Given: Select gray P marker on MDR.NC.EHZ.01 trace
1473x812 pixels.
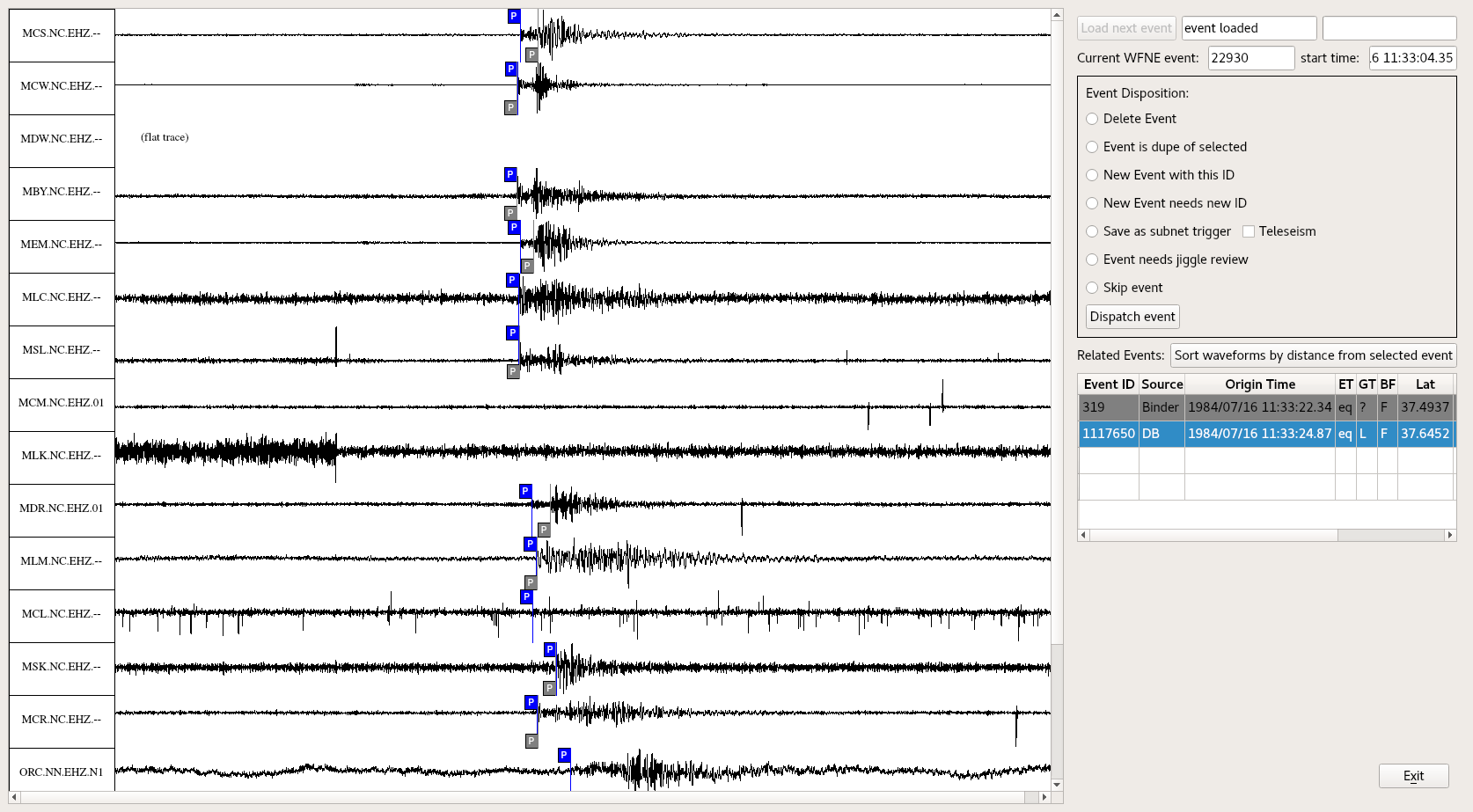Looking at the screenshot, I should (544, 530).
